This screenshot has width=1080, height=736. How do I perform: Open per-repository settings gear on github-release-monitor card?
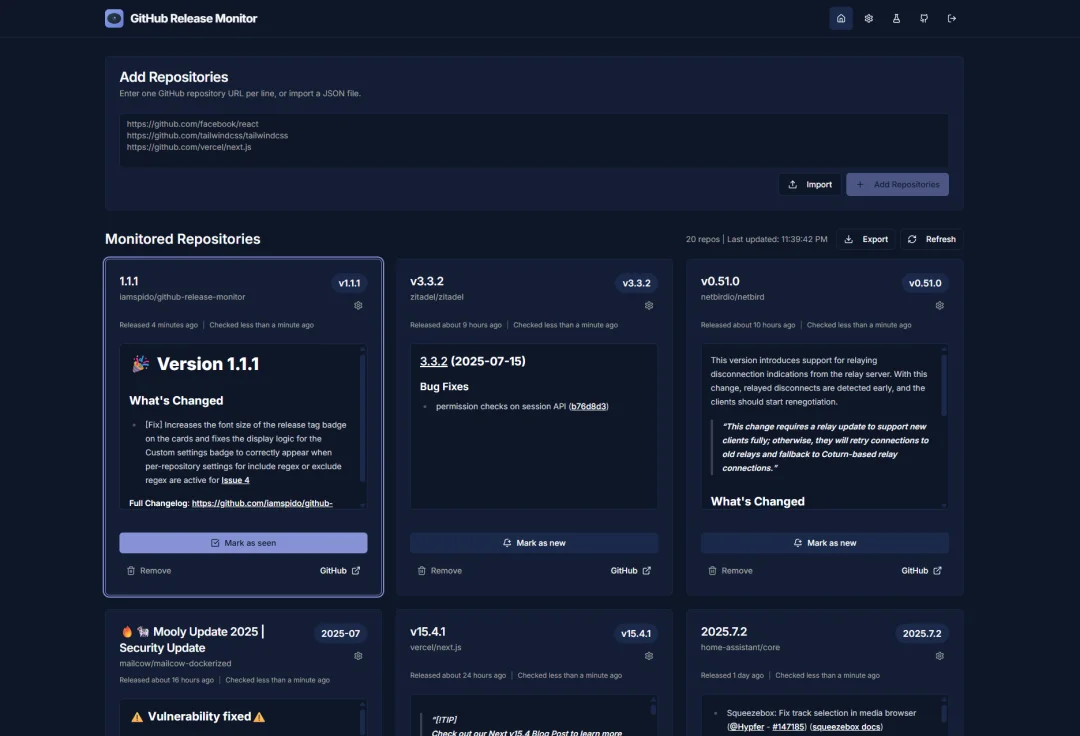[358, 306]
